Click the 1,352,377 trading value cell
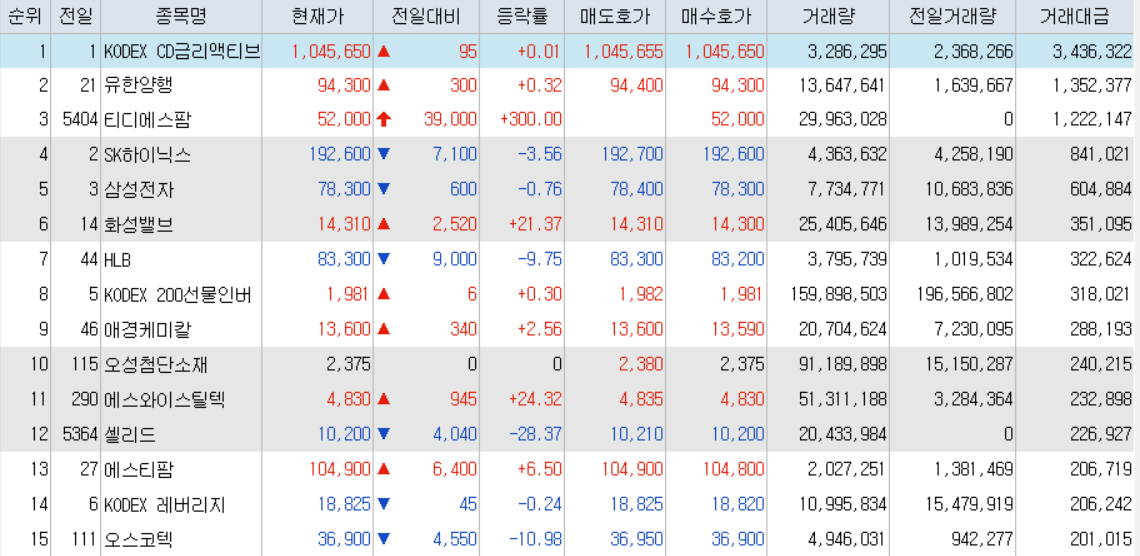1140x556 pixels. [1091, 86]
